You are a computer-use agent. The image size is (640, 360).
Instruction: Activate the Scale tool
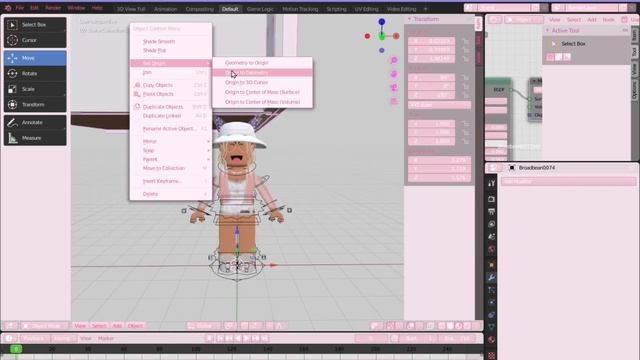click(x=35, y=89)
